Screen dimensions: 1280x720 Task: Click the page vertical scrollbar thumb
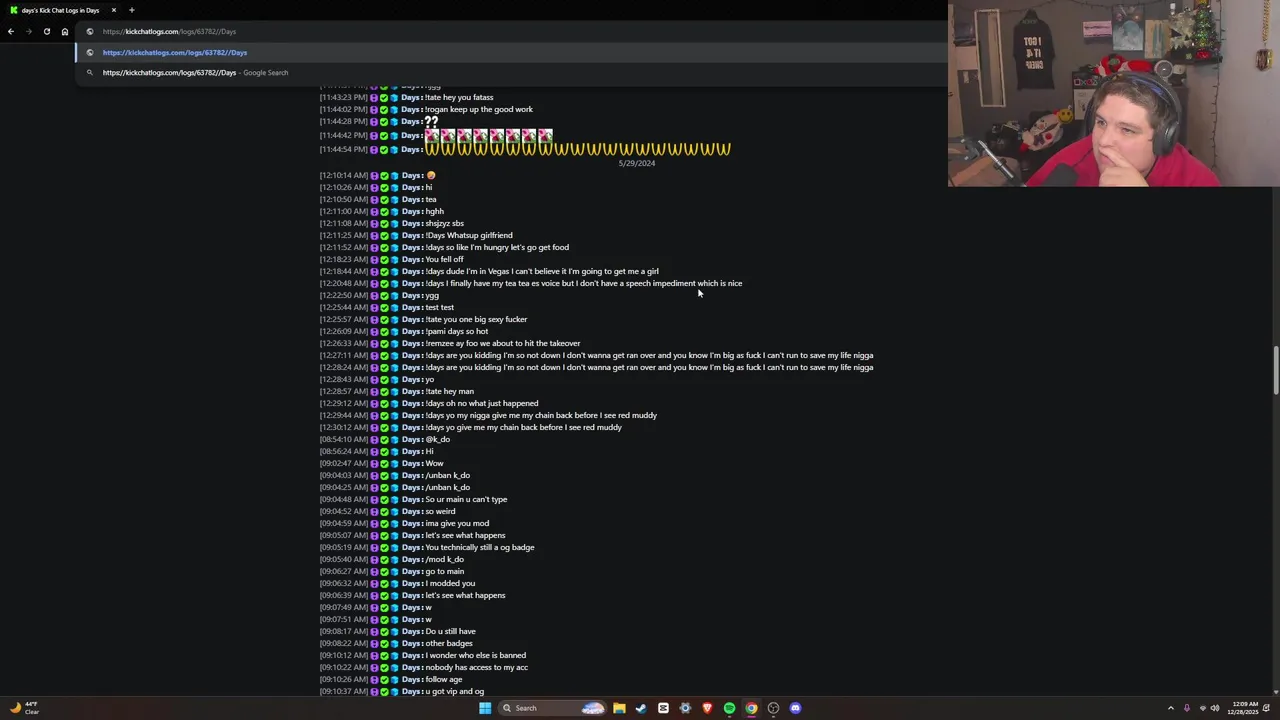click(1275, 370)
